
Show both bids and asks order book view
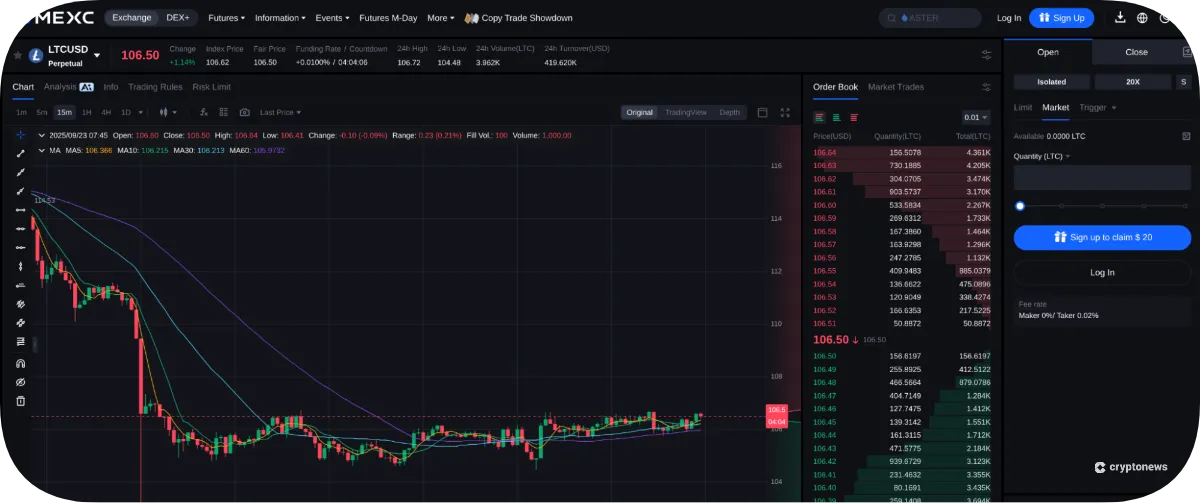(819, 117)
